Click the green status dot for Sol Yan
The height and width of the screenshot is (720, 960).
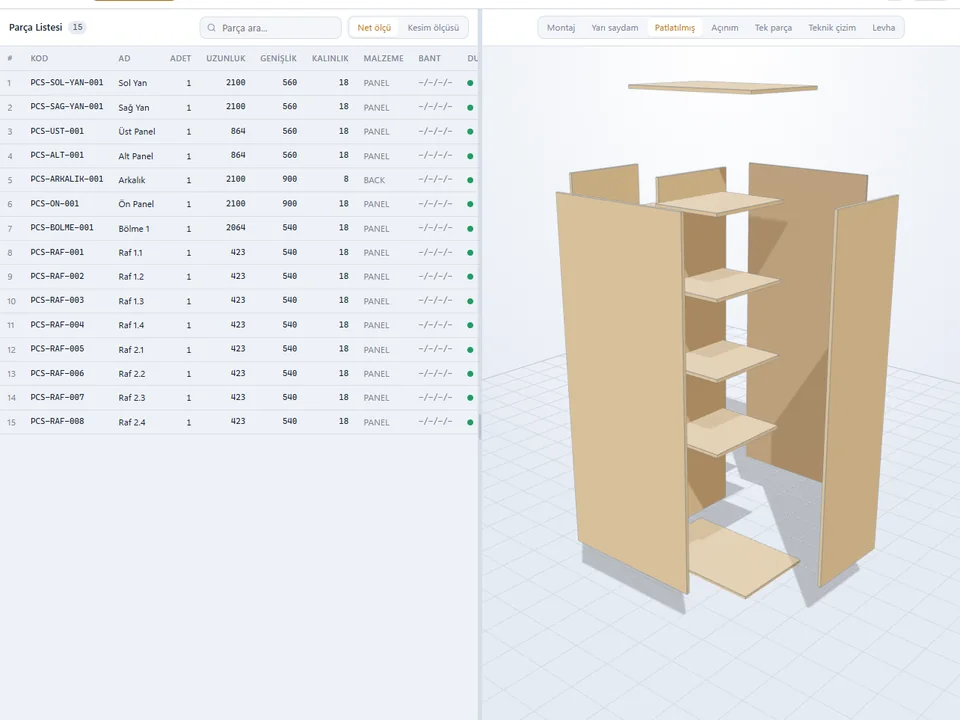click(470, 83)
